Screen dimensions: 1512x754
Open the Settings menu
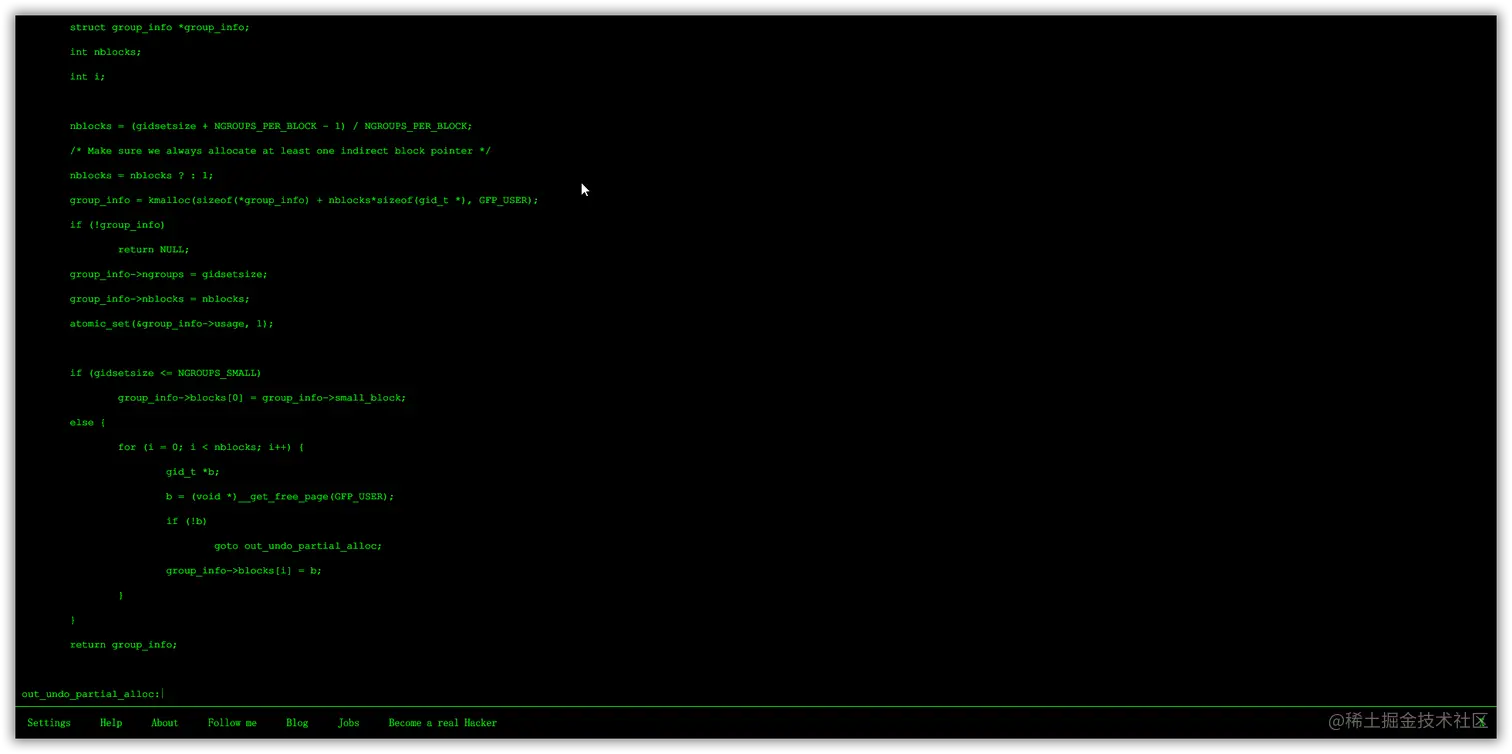[49, 723]
